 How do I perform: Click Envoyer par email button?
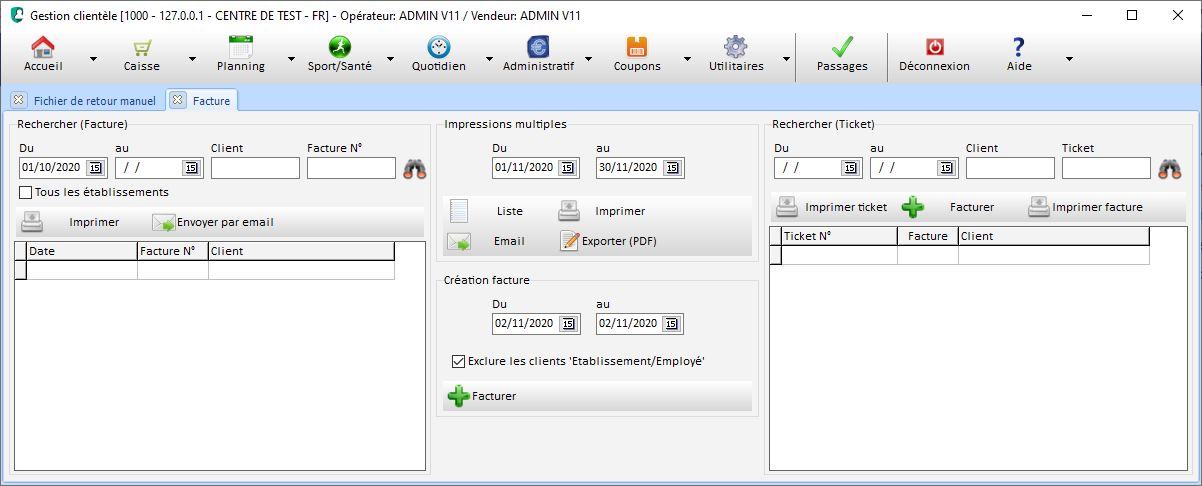(x=213, y=222)
